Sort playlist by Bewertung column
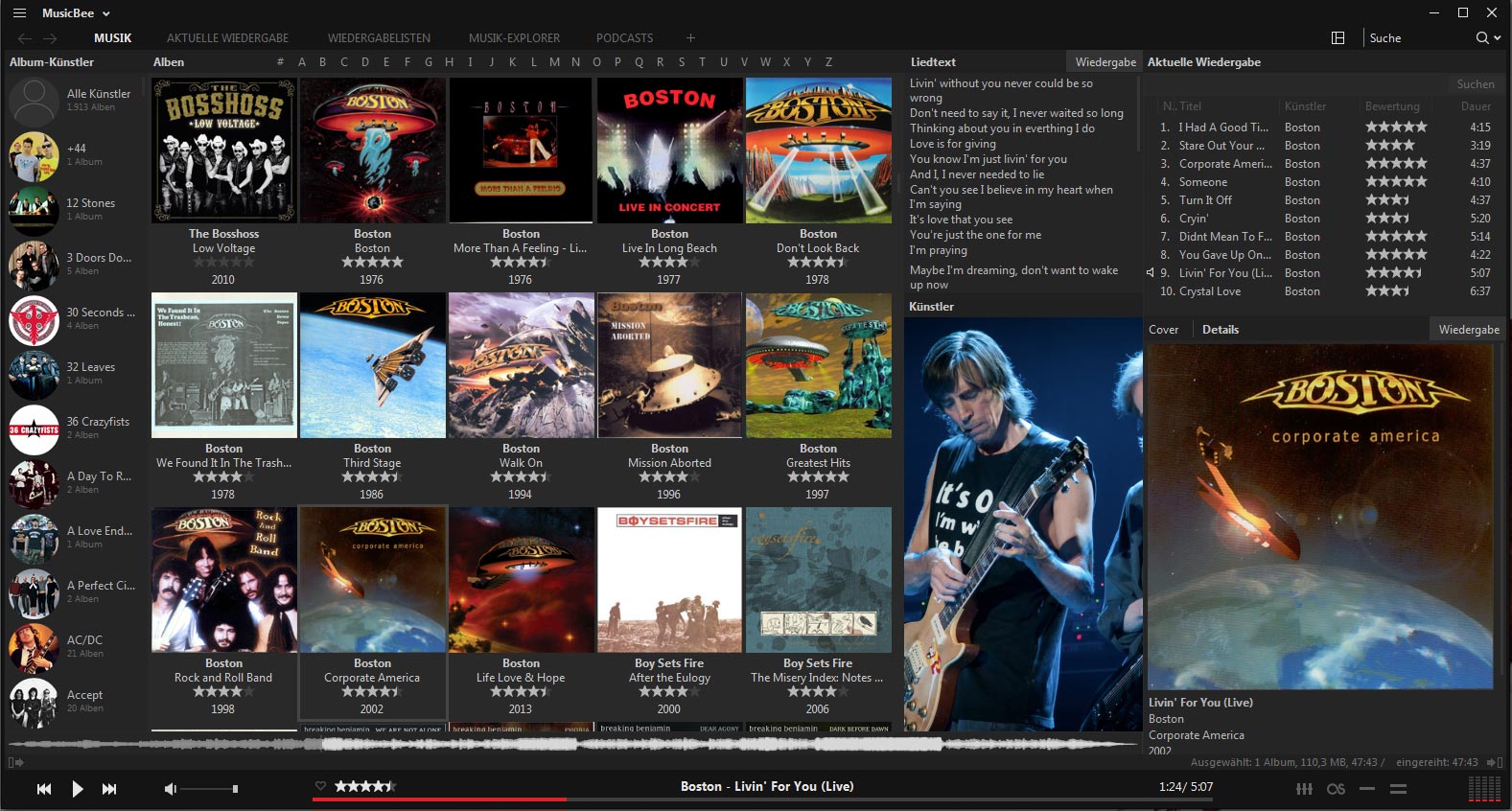This screenshot has height=811, width=1512. tap(1392, 106)
